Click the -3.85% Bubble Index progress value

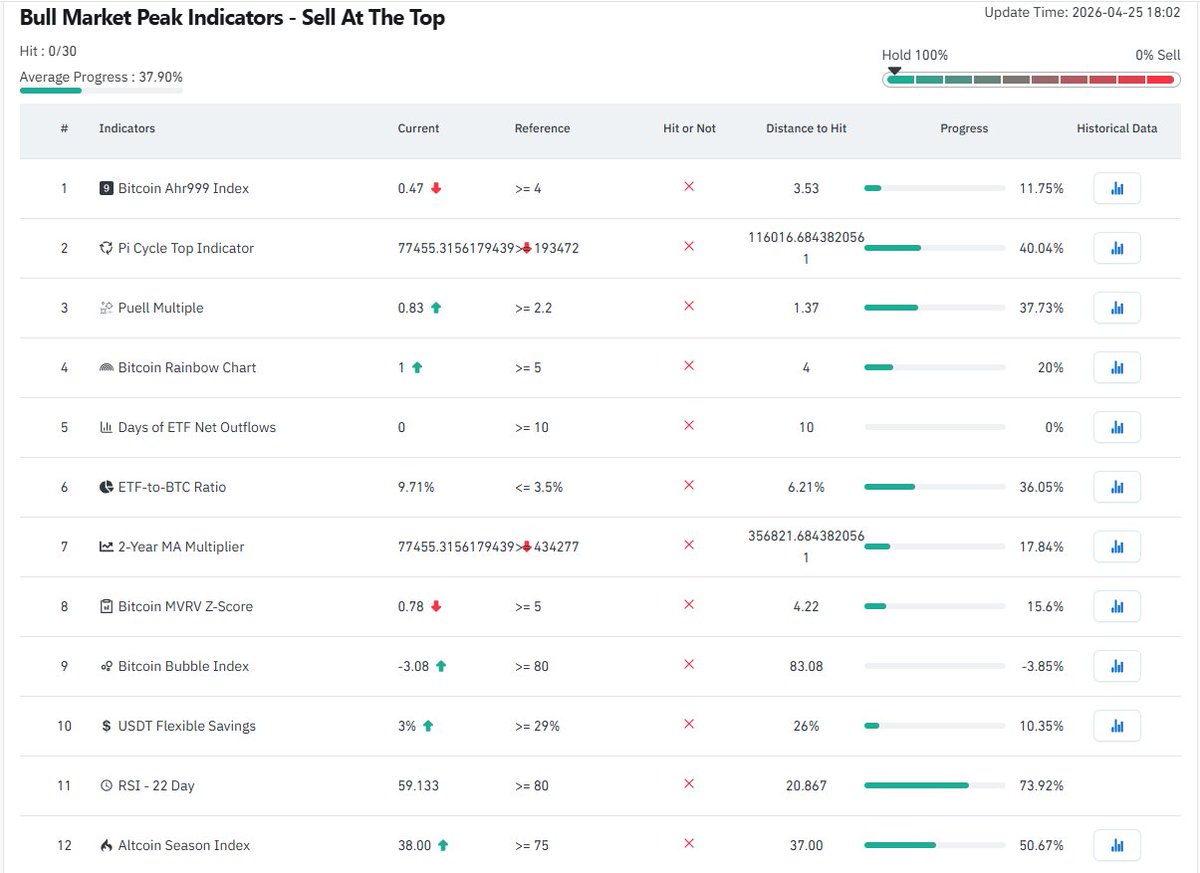tap(1043, 666)
